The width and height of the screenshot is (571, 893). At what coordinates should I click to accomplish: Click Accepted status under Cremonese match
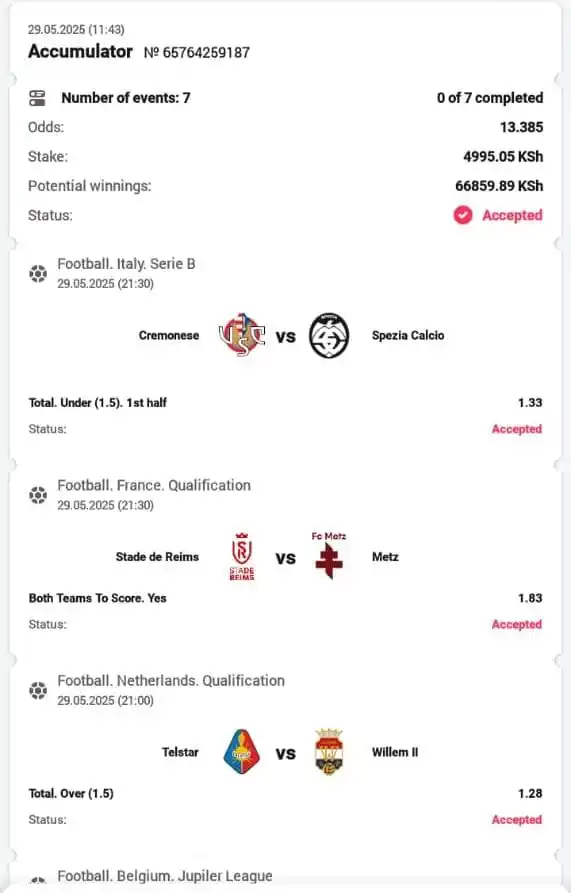coord(517,429)
